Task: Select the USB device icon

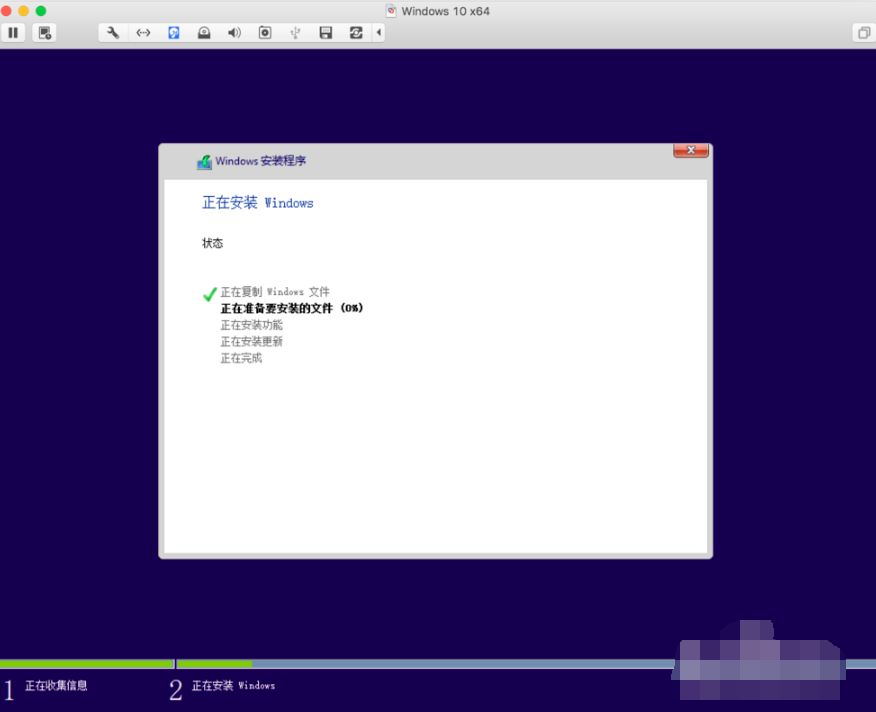Action: (x=295, y=32)
